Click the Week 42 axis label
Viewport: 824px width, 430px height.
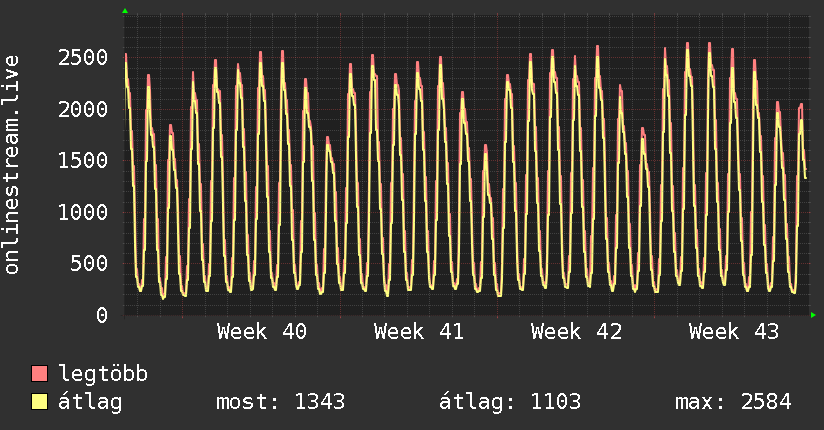pyautogui.click(x=576, y=332)
